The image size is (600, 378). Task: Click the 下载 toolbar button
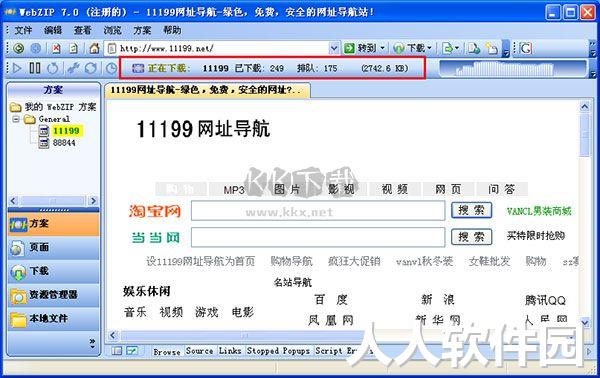[409, 48]
